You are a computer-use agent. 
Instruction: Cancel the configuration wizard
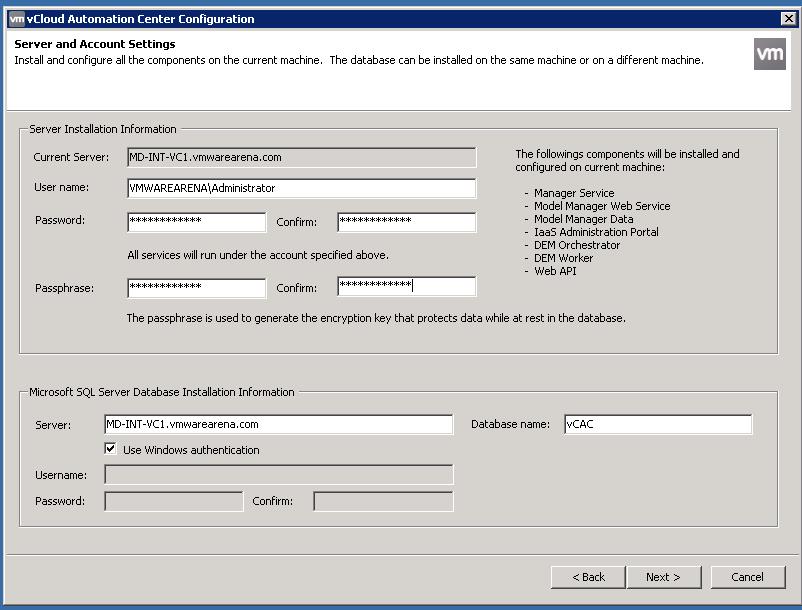click(747, 577)
